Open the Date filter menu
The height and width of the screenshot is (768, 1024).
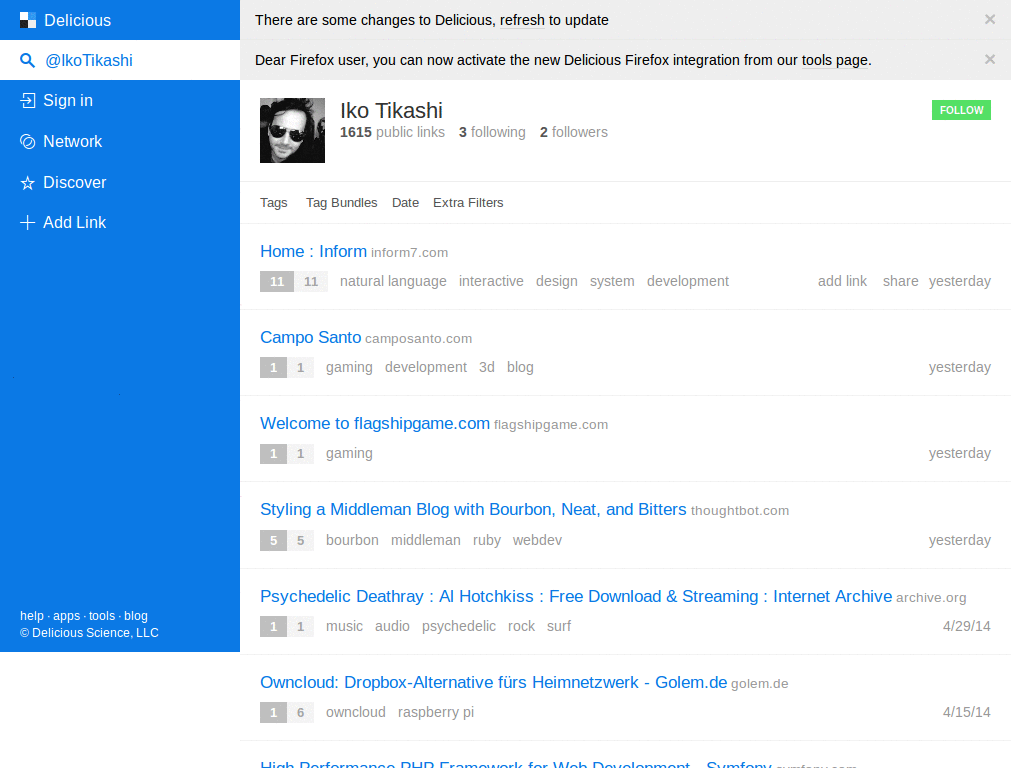[x=405, y=202]
